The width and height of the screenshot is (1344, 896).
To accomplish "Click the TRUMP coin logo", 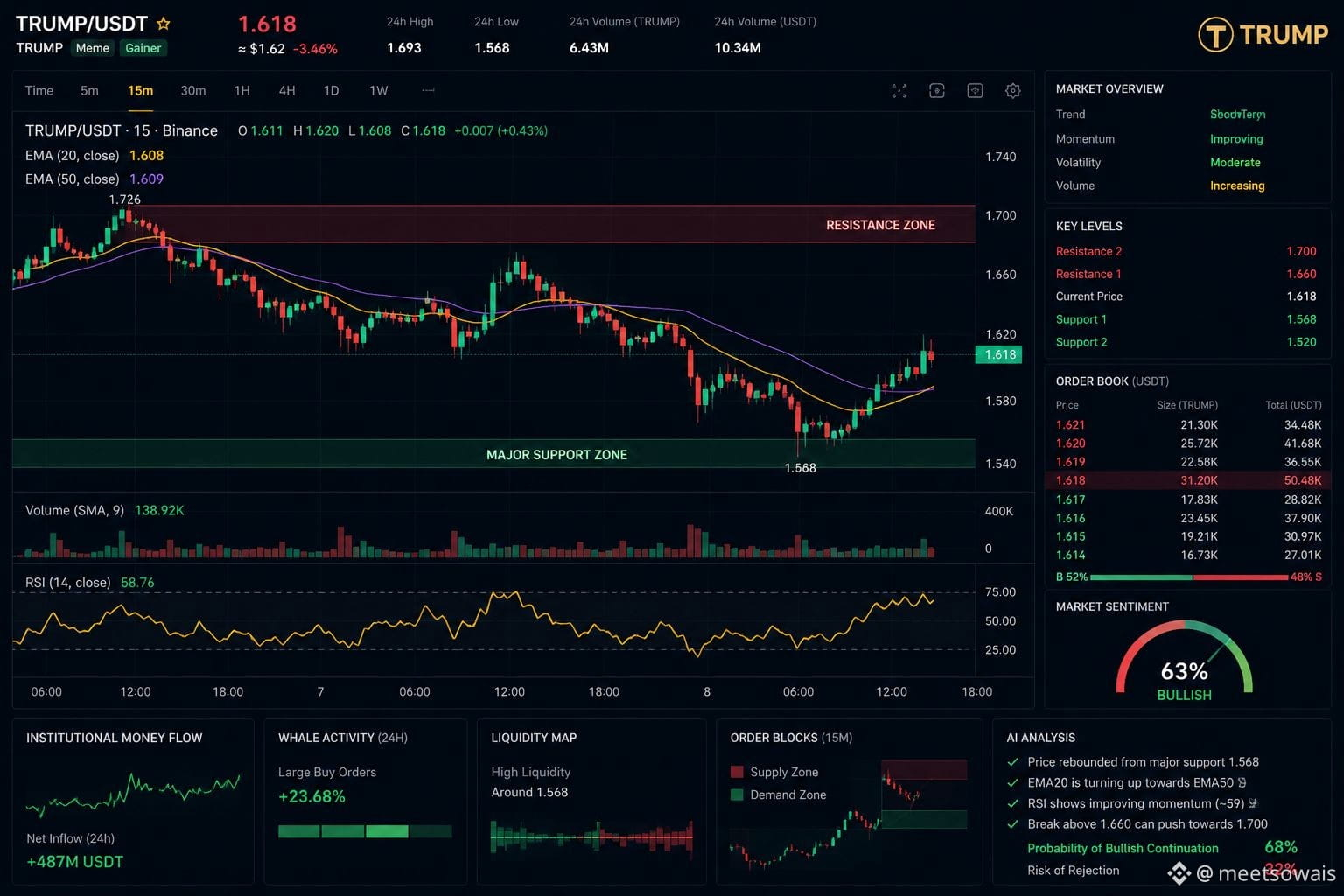I will click(x=1215, y=35).
